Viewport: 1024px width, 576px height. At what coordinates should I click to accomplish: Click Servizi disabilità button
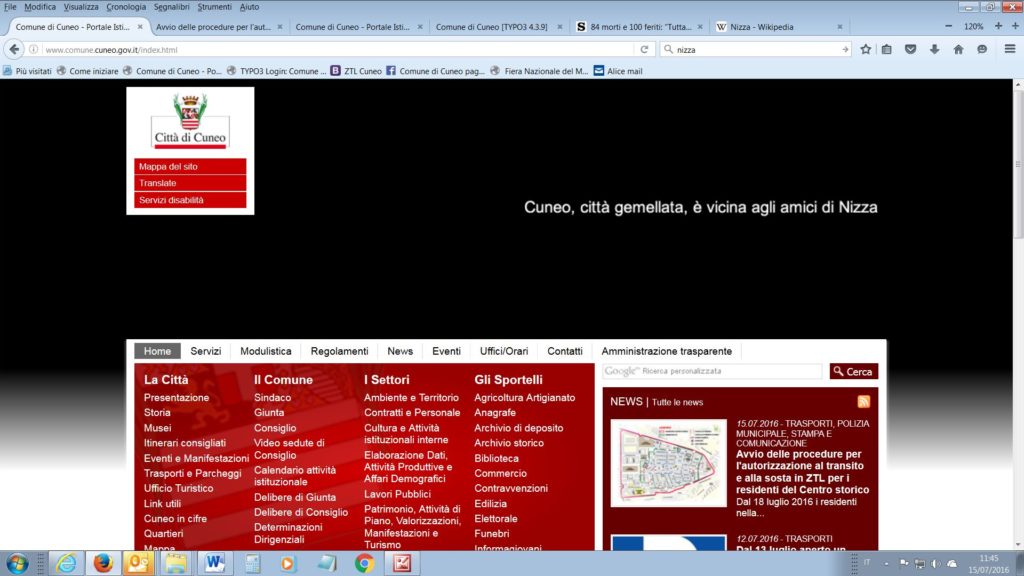click(x=190, y=200)
